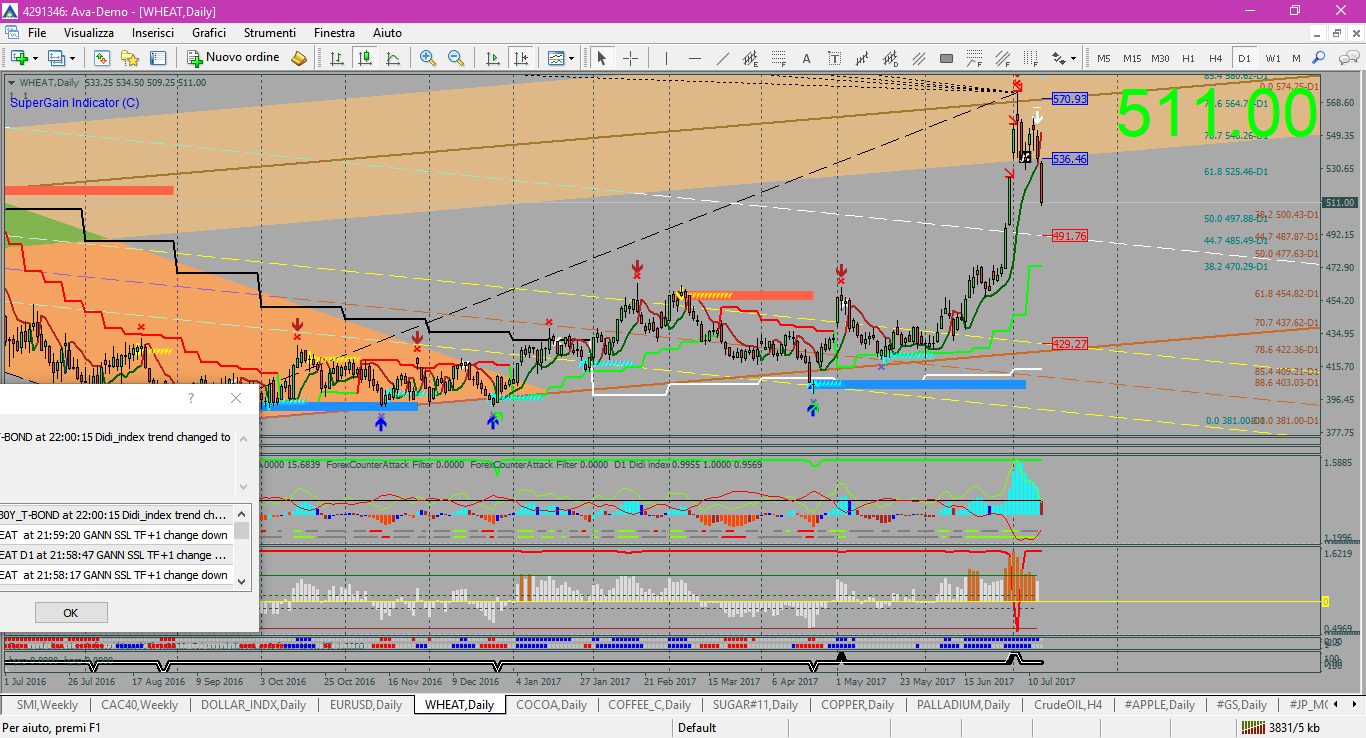1366x738 pixels.
Task: Open the Terminal panel icon
Action: [158, 58]
